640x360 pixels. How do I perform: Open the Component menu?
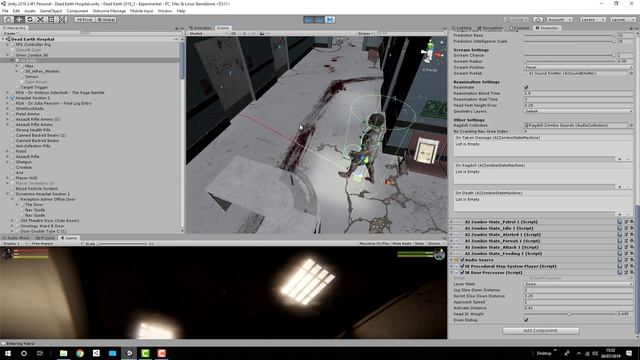pyautogui.click(x=77, y=11)
